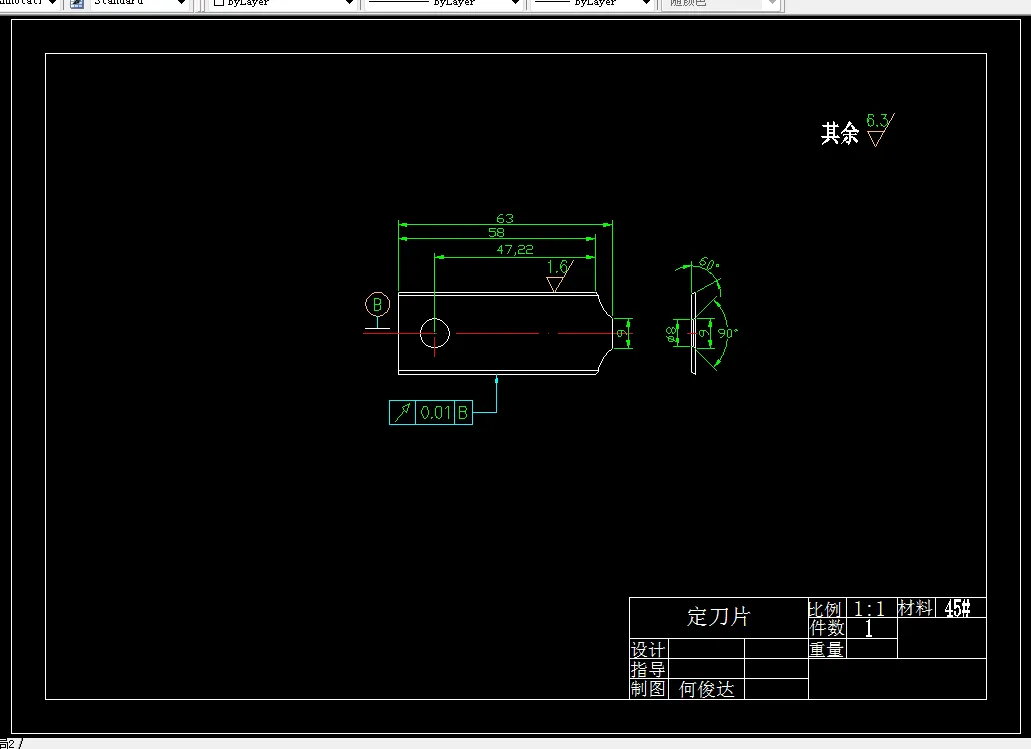Screen dimensions: 1031x749
Task: Open the ByLayer color control dropdown
Action: (283, 3)
